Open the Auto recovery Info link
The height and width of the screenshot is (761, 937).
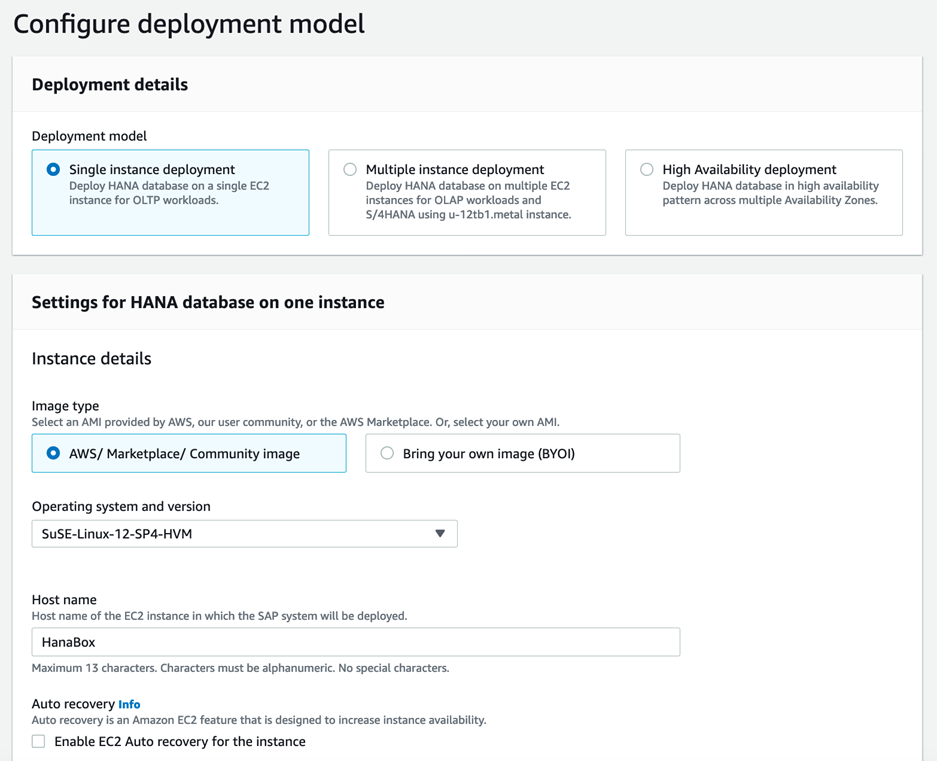point(129,704)
